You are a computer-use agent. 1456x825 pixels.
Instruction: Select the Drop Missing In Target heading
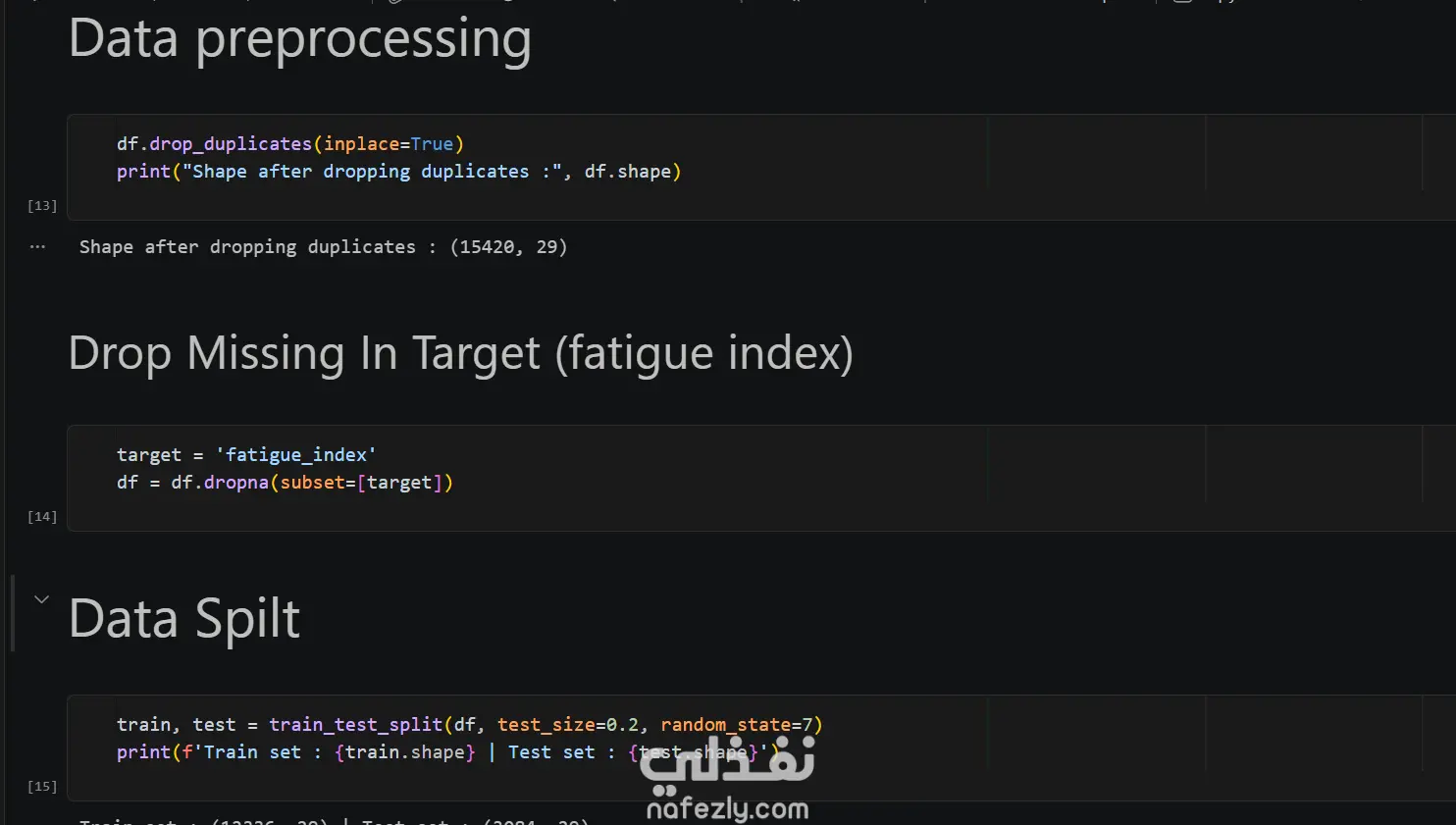[x=461, y=353]
